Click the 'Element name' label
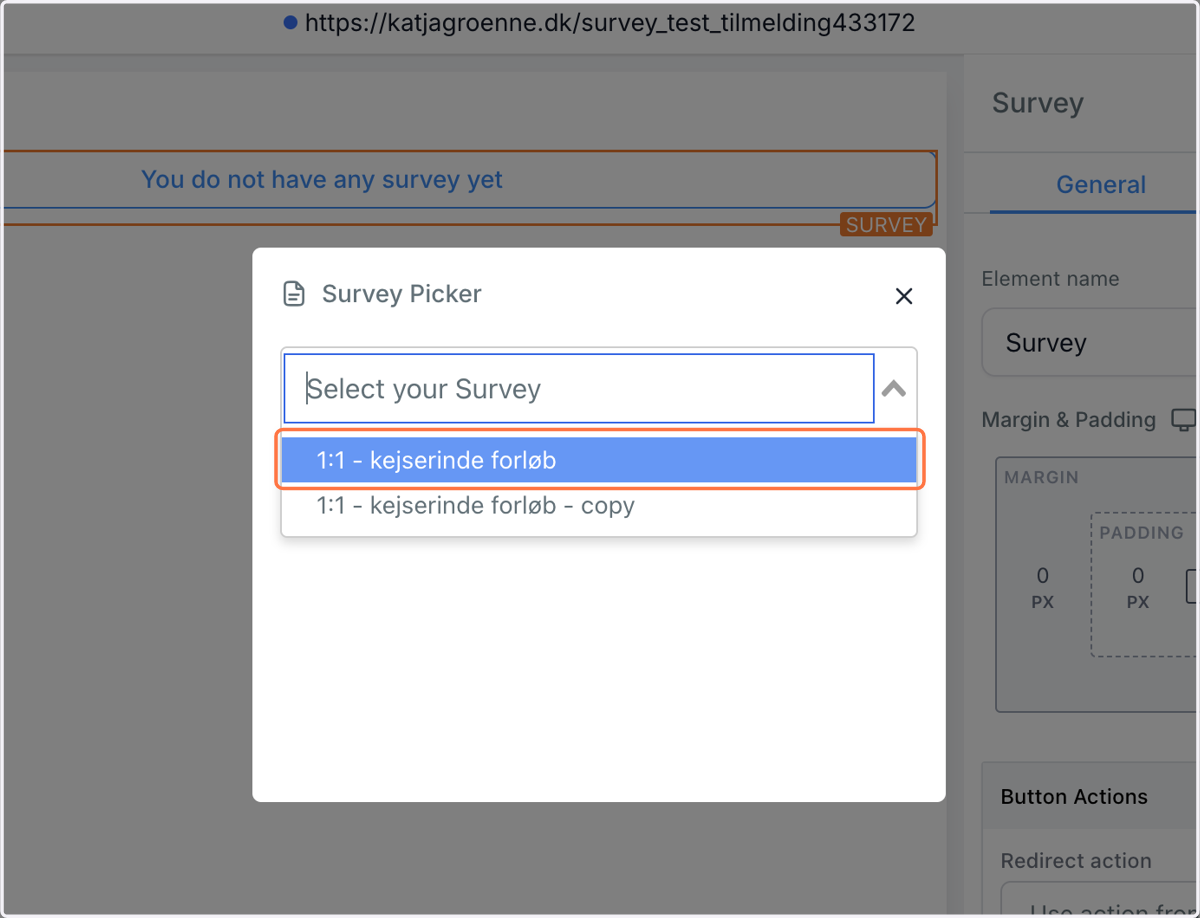Screen dimensions: 1200x918 (1051, 279)
